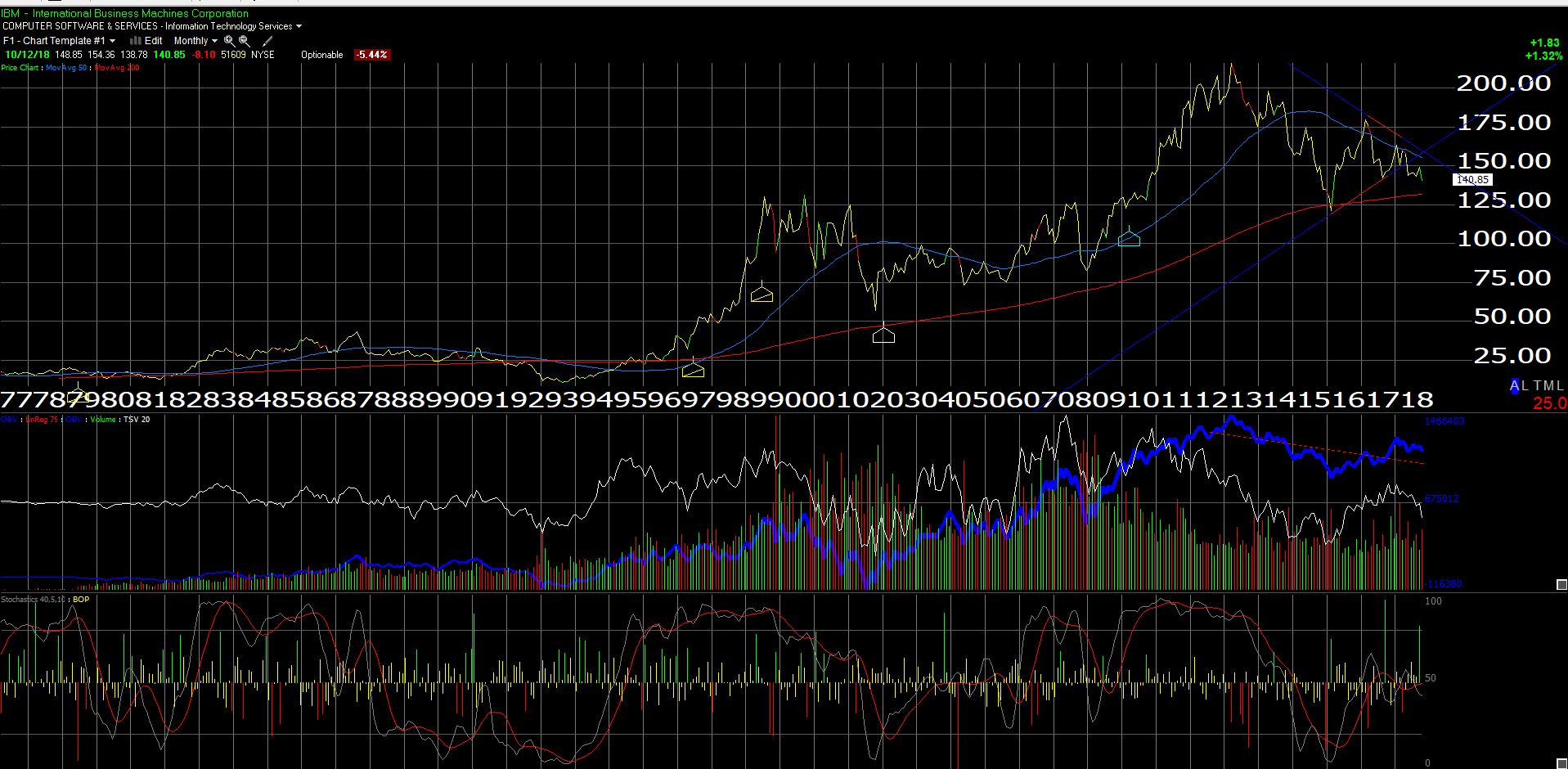Click the 140.85 price tag on axis
Screen dimensions: 1568x769
tap(1472, 180)
